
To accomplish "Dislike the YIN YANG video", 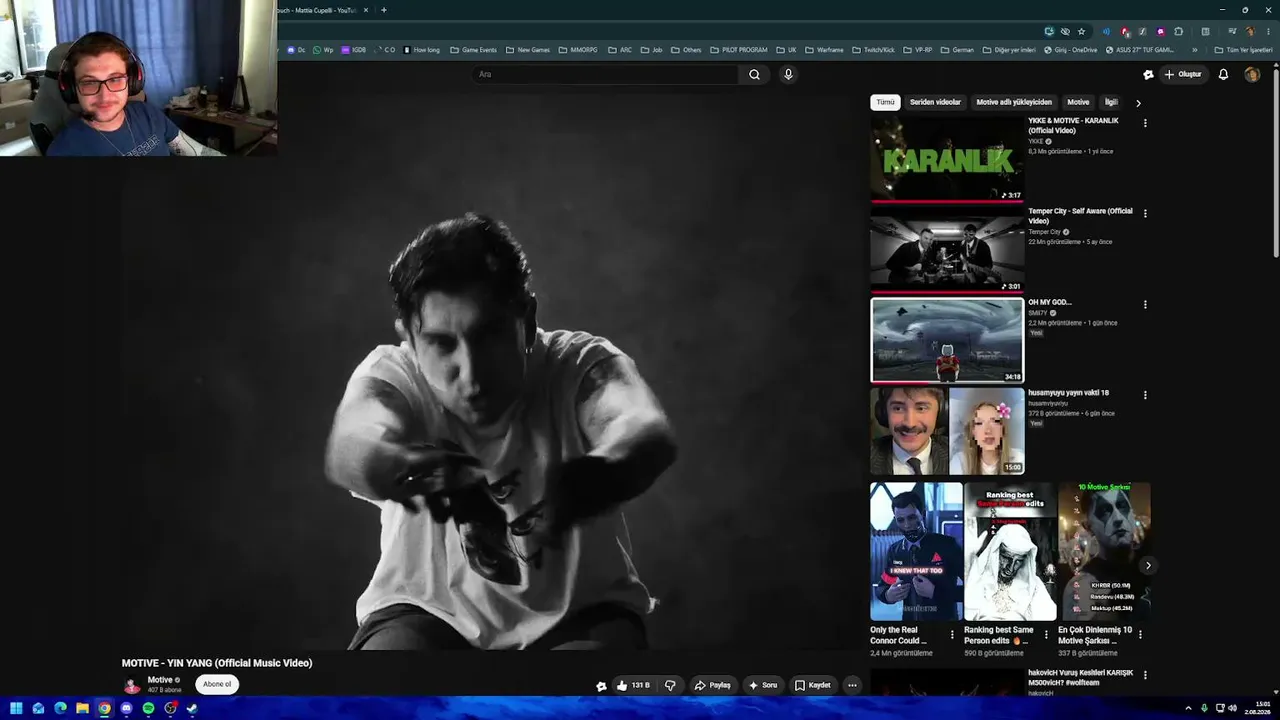I will point(670,685).
